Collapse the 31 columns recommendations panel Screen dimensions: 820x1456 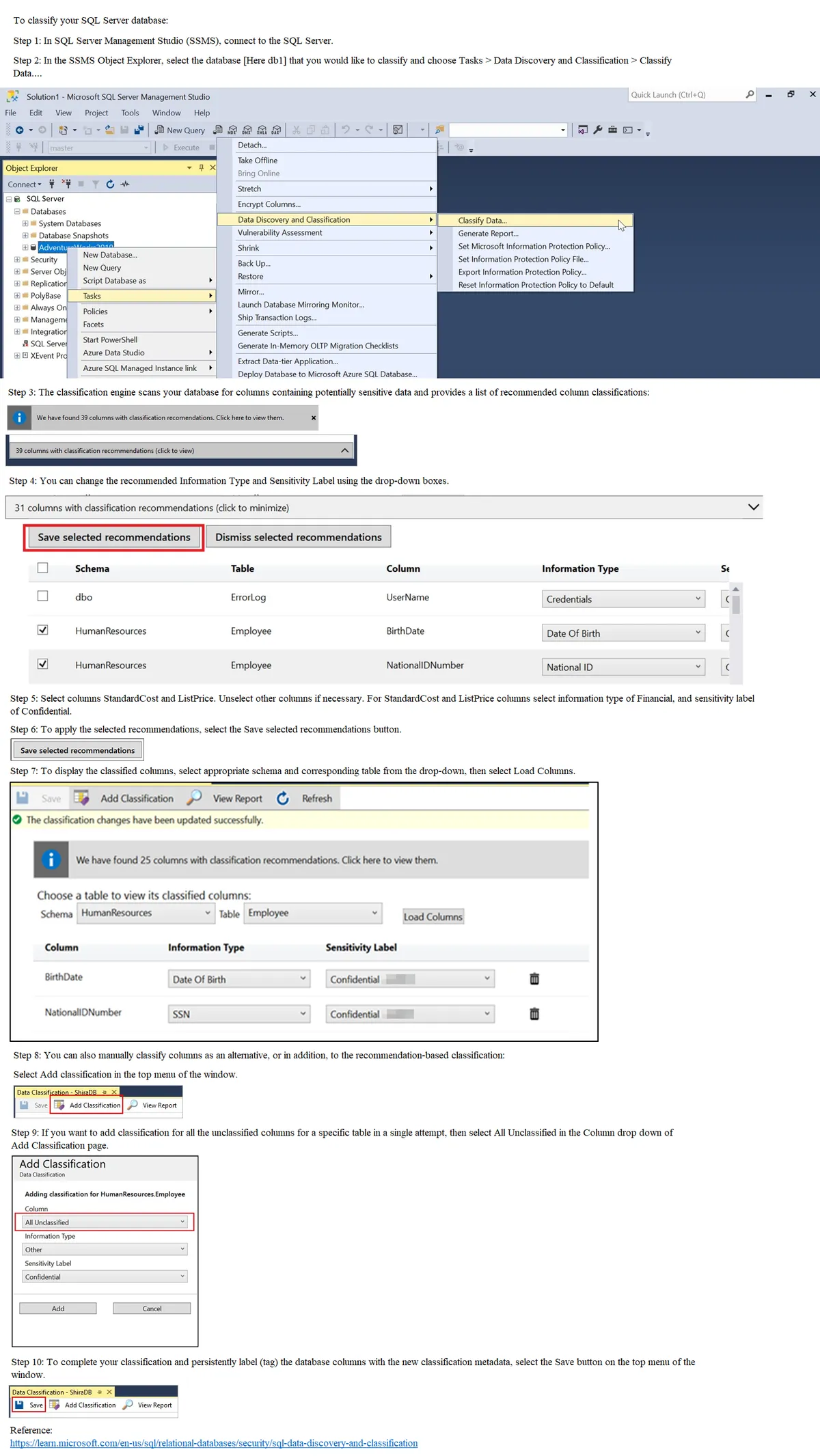(754, 507)
